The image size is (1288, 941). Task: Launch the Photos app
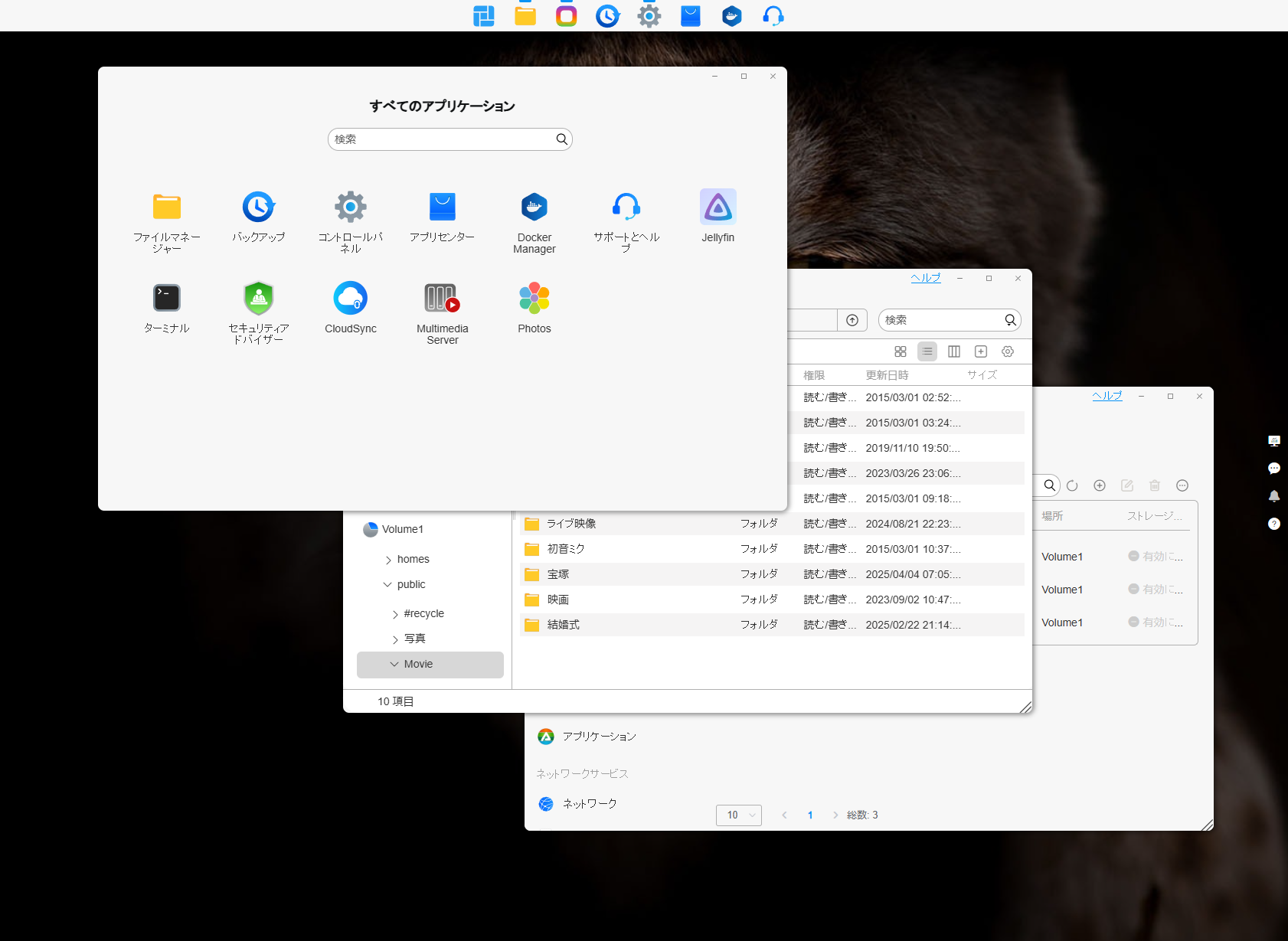tap(534, 299)
